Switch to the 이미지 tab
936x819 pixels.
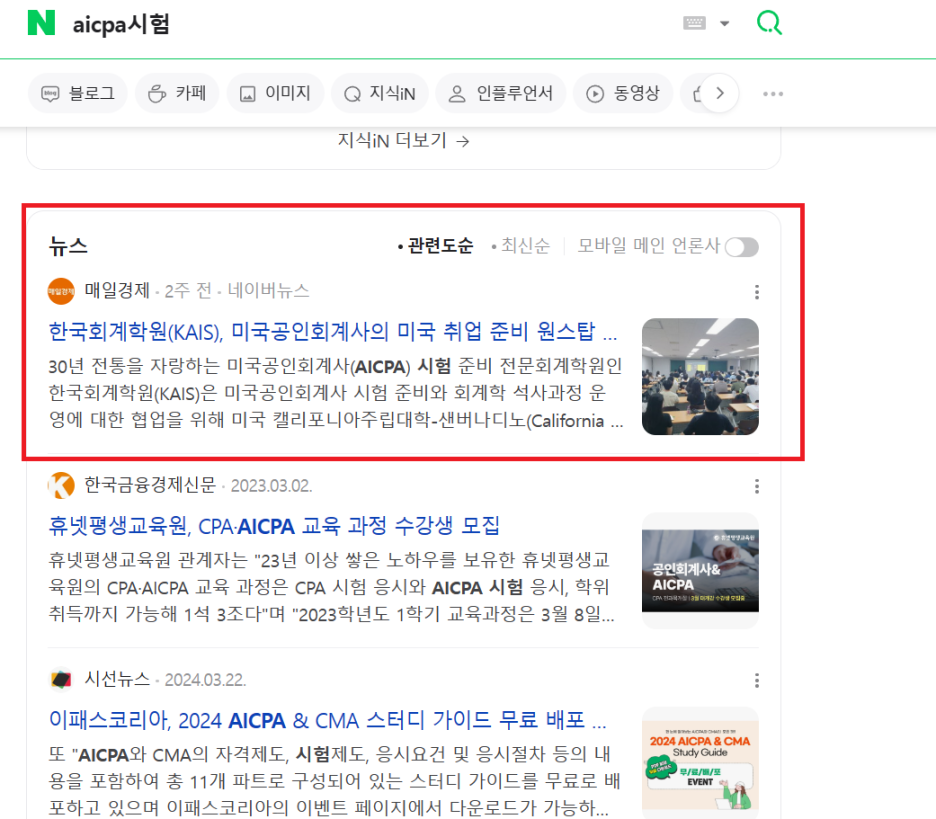pyautogui.click(x=275, y=93)
